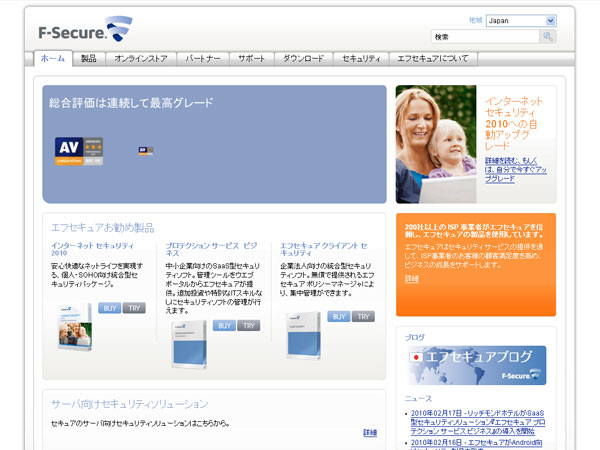
Task: Click the 検索 search input field
Action: (x=484, y=36)
